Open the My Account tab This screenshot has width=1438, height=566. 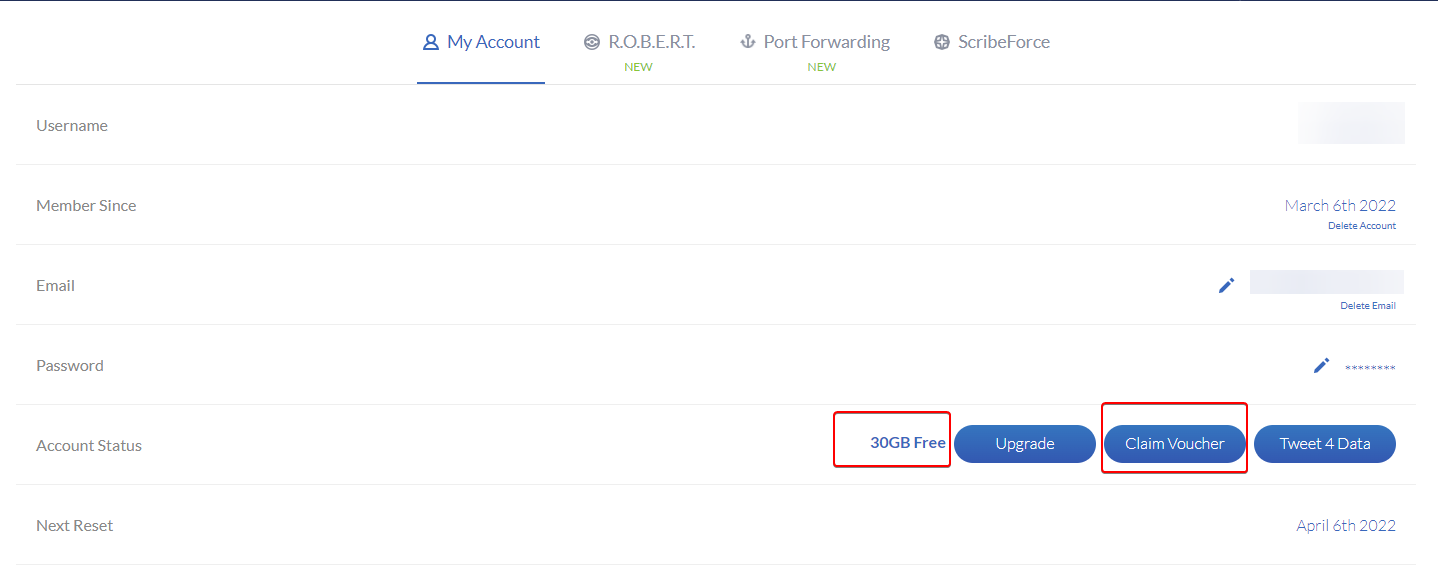493,42
